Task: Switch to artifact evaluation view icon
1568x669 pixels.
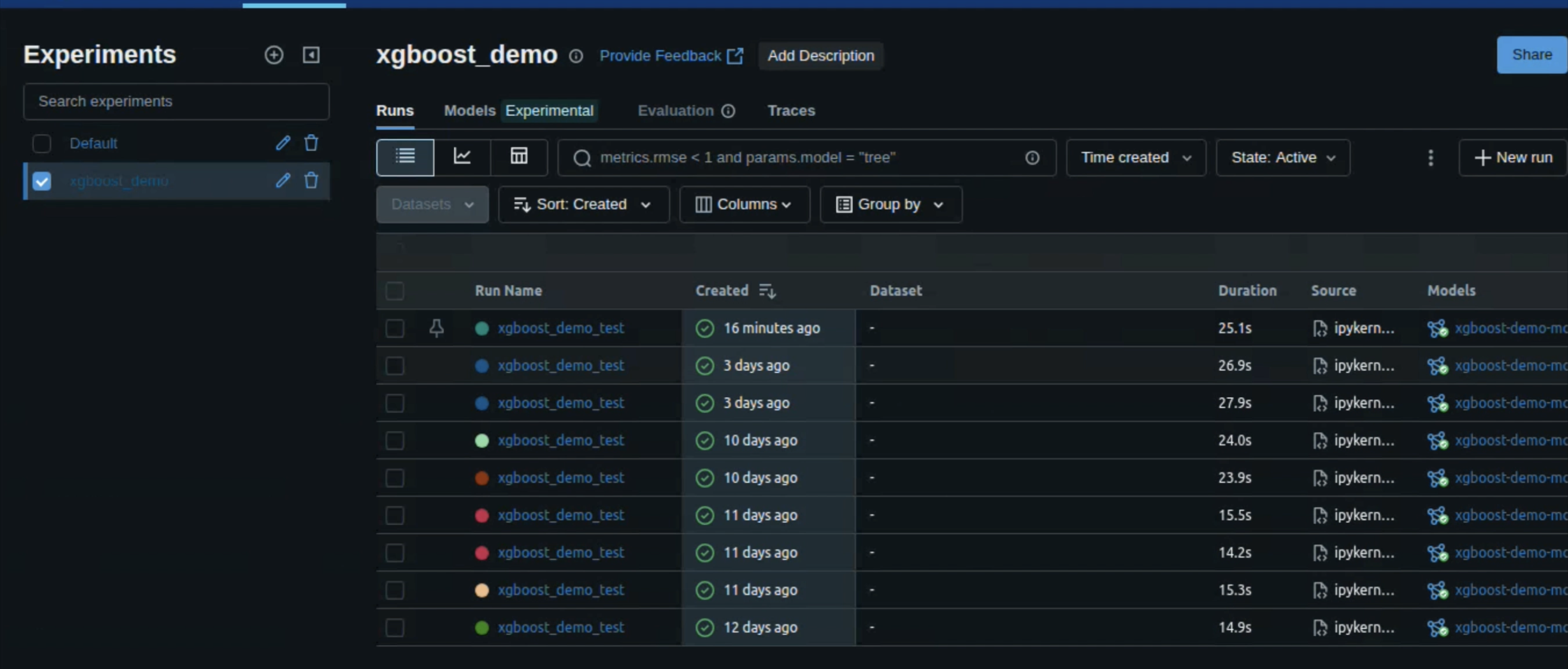Action: tap(519, 157)
